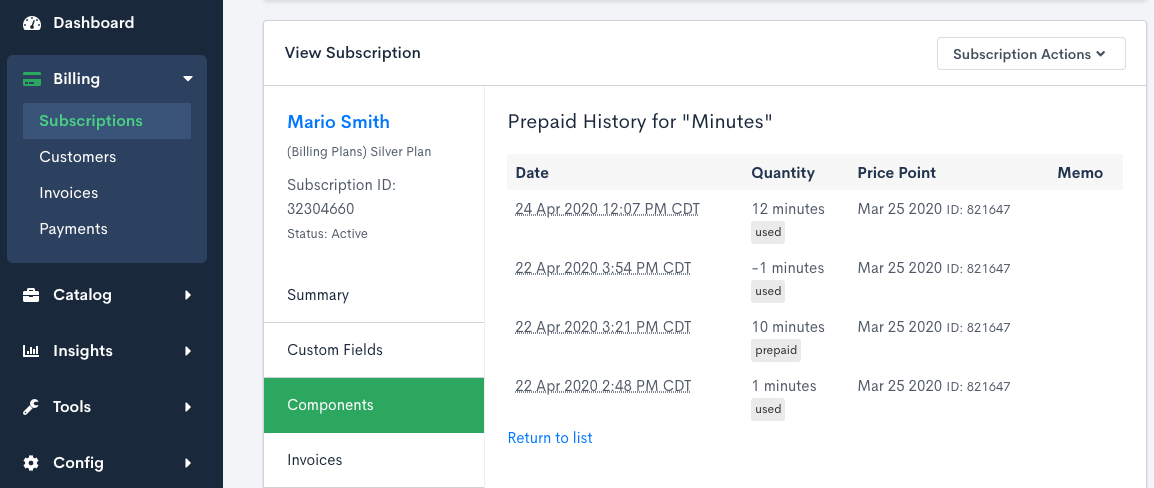Click the Status: Active text
Viewport: 1154px width, 488px height.
point(328,234)
